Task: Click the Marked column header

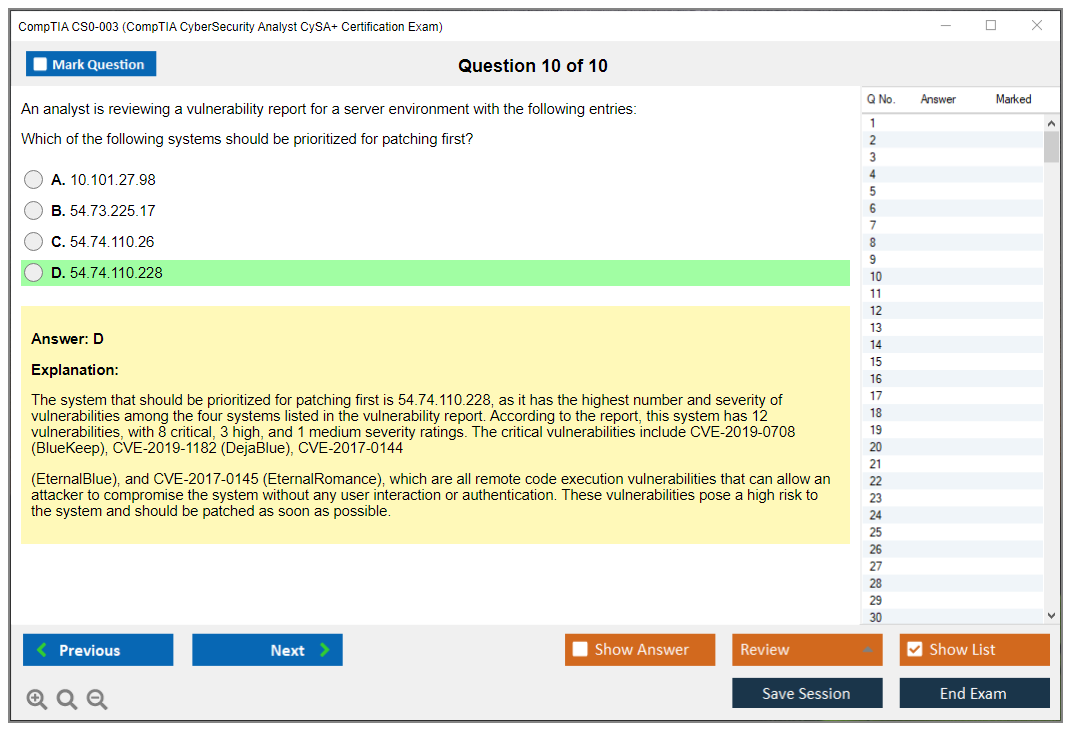Action: point(1013,99)
